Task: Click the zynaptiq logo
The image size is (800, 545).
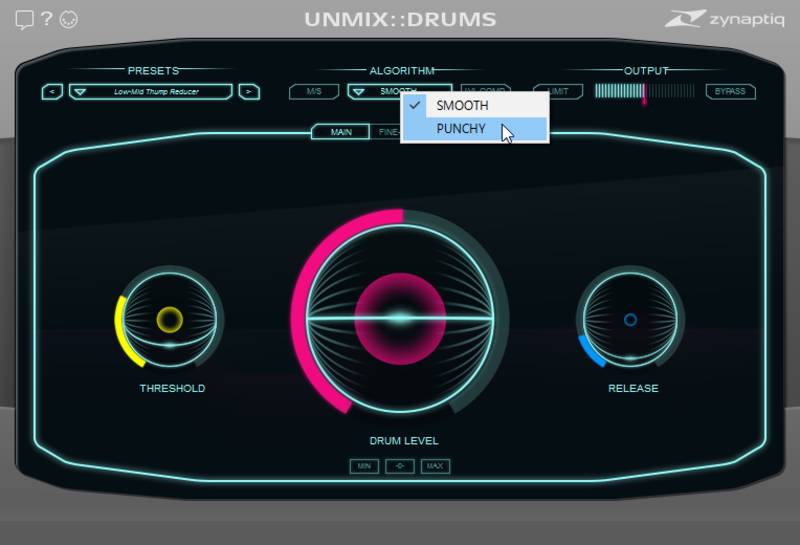Action: [724, 19]
